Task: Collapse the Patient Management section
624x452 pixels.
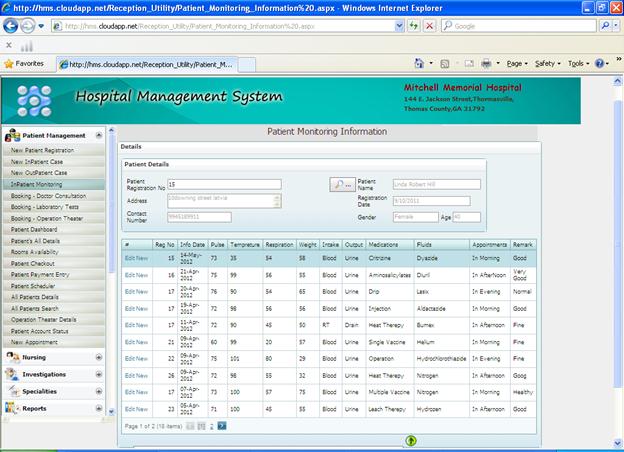Action: [x=98, y=135]
